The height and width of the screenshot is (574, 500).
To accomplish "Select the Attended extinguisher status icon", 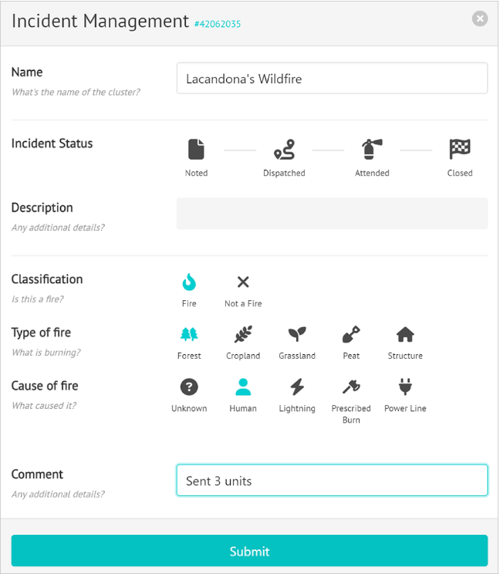I will pyautogui.click(x=372, y=149).
